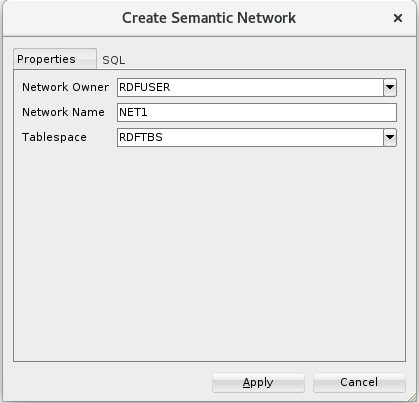Place cursor after NET1 text
The image size is (419, 403).
(148, 112)
